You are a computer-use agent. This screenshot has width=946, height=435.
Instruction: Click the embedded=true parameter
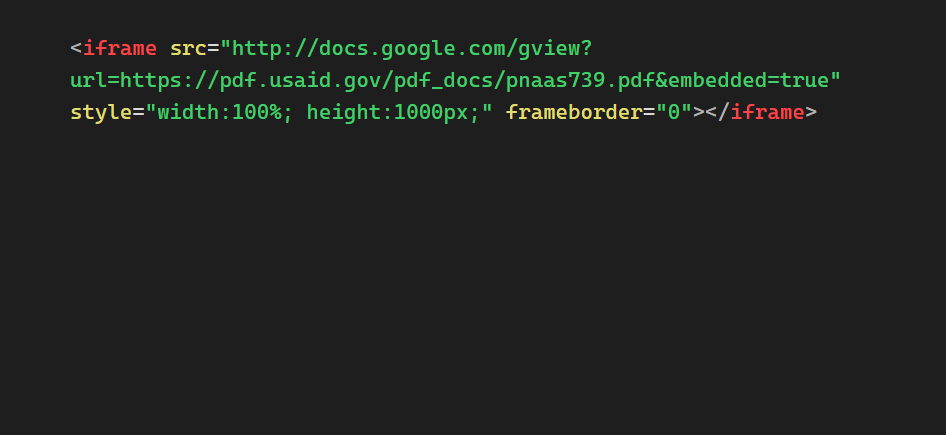pos(748,80)
